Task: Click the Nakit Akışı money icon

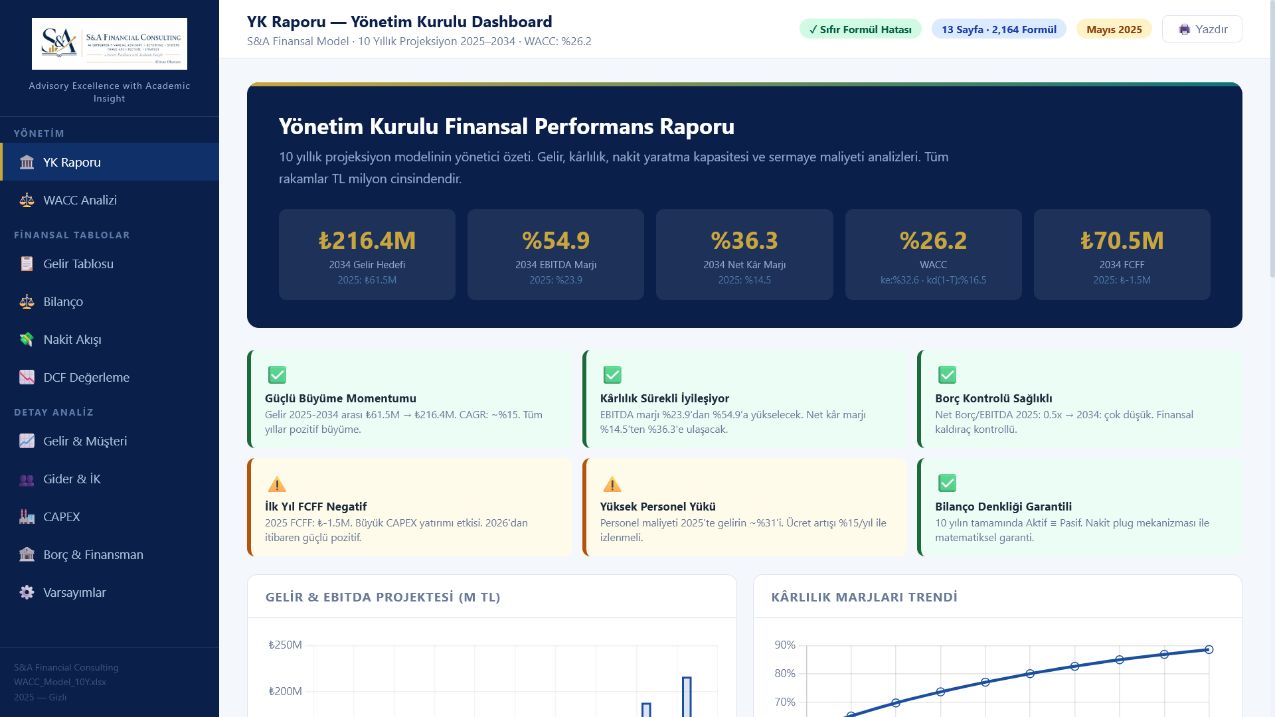Action: pos(26,340)
